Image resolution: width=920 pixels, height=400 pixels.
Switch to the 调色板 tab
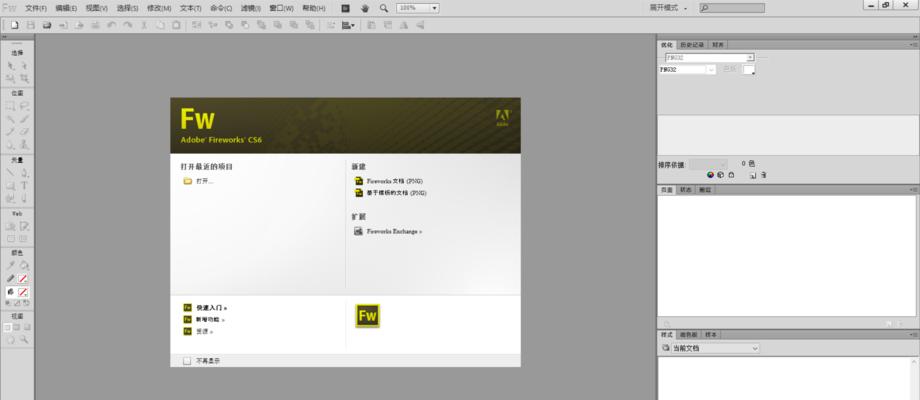click(689, 334)
